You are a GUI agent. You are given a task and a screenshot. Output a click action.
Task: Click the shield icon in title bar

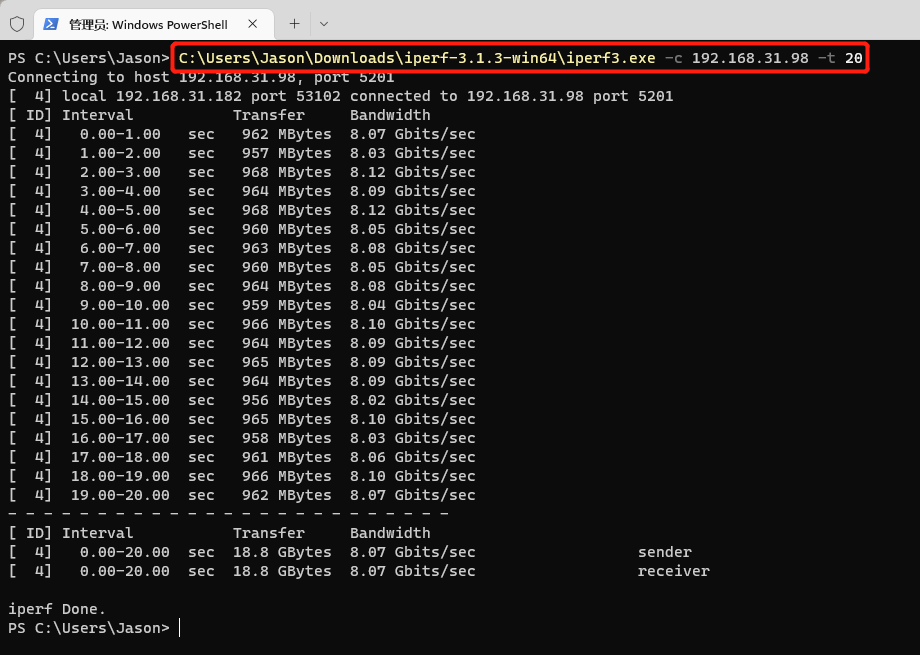click(x=17, y=23)
